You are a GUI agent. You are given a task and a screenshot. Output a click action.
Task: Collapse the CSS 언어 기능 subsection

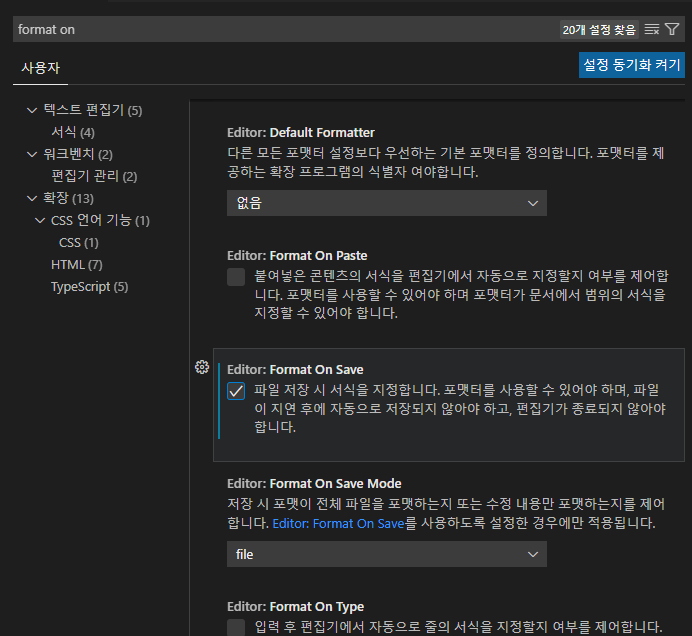40,220
